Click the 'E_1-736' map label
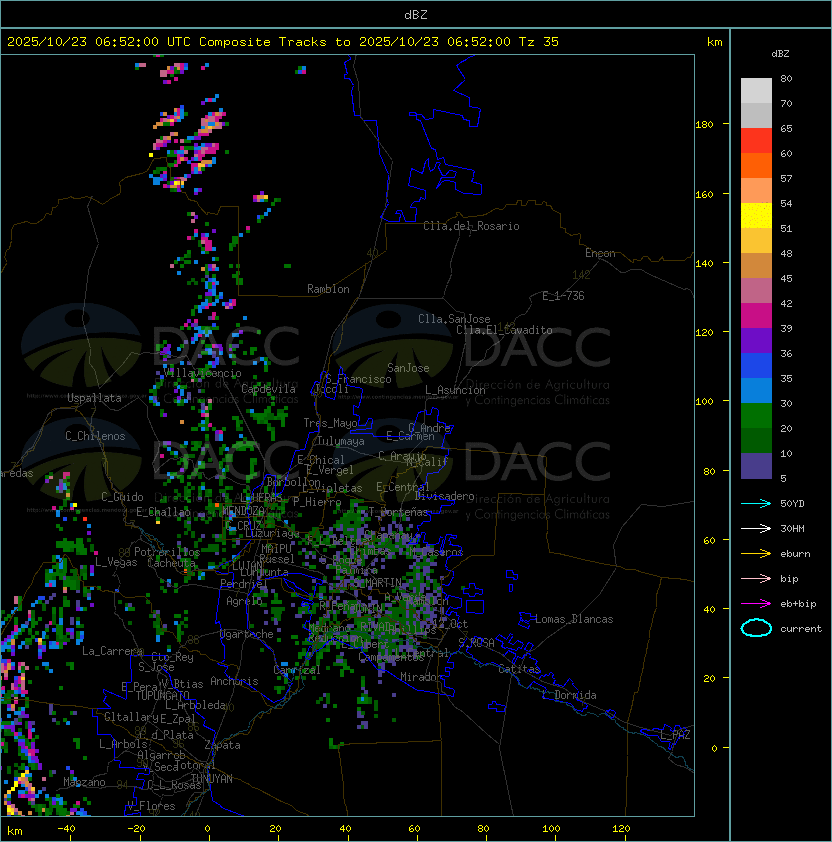832x842 pixels. [563, 296]
